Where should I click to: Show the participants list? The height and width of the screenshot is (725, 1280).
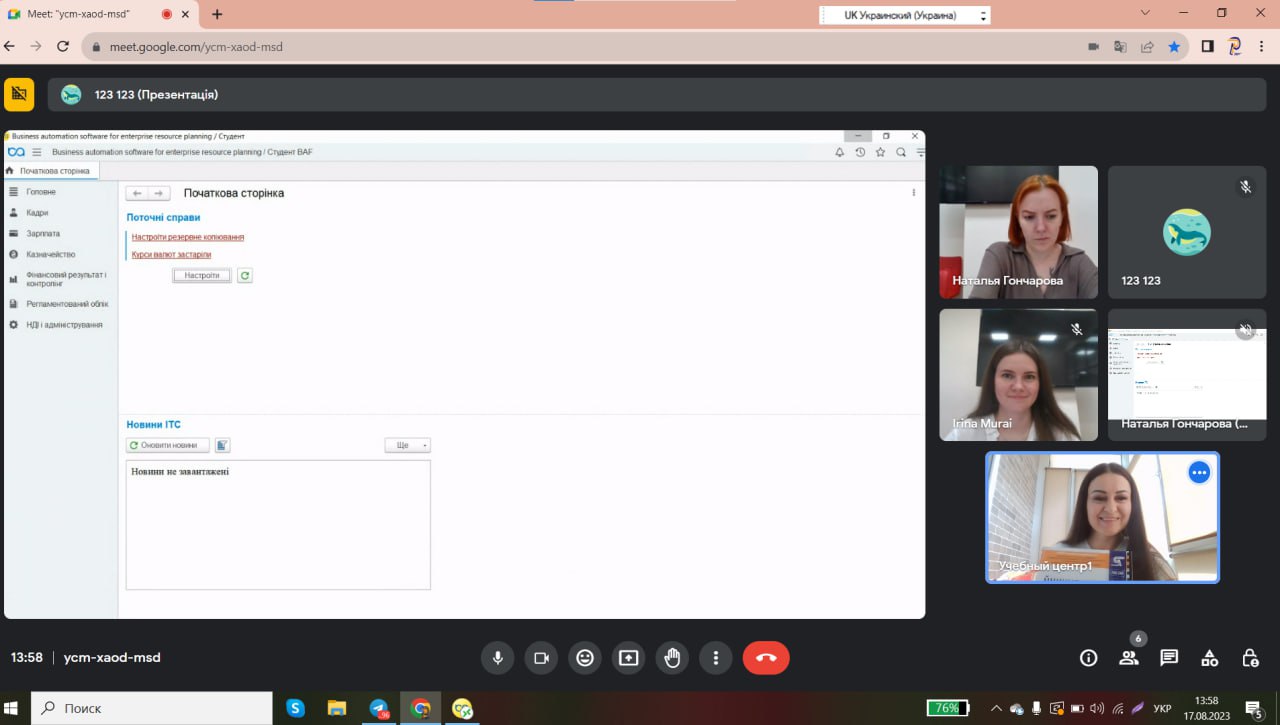tap(1129, 658)
